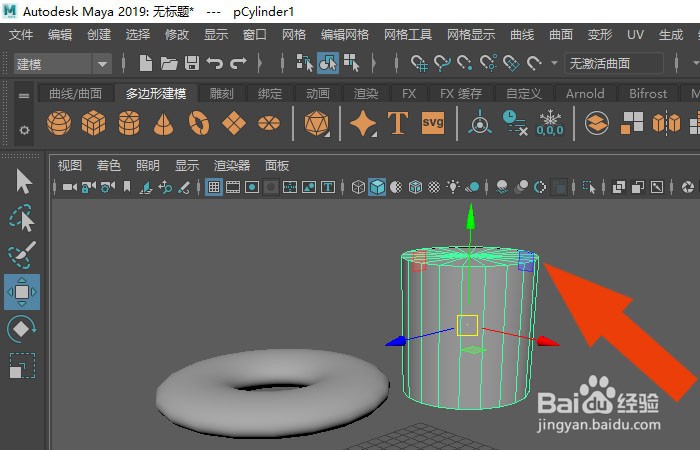
Task: Click the green Y-axis move arrow
Action: pos(470,217)
